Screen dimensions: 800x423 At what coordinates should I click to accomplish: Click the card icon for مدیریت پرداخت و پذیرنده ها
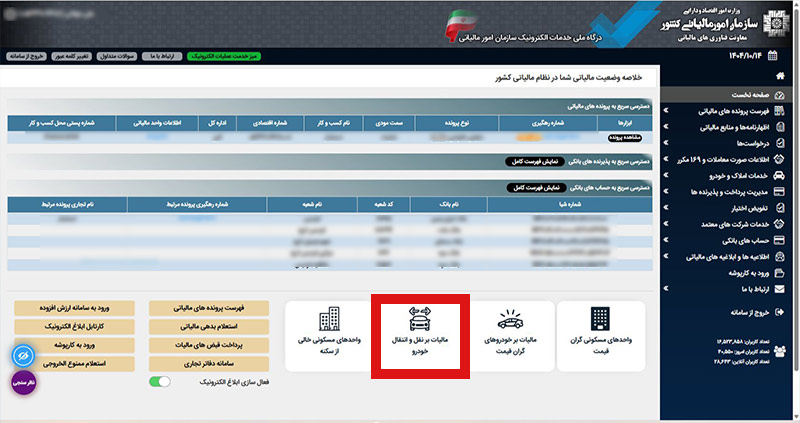(779, 192)
